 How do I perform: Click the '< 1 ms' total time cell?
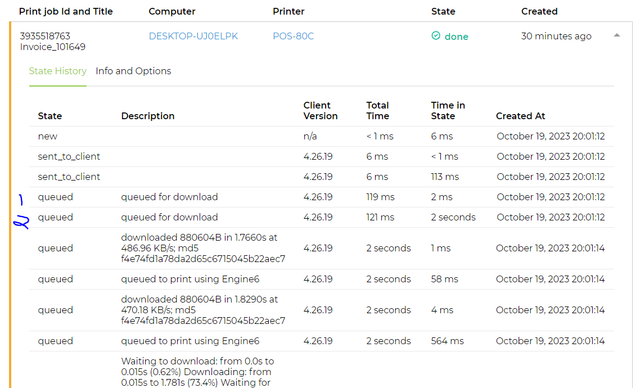coord(380,136)
